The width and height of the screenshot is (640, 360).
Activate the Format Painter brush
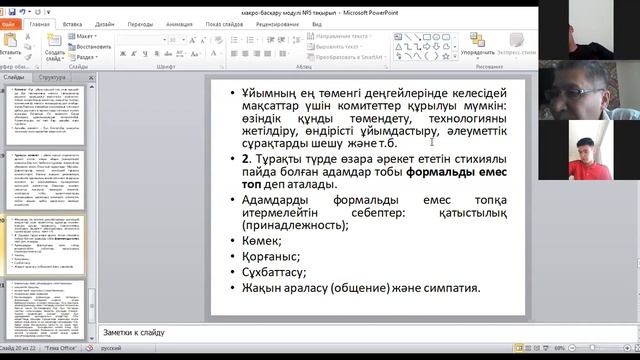(28, 58)
